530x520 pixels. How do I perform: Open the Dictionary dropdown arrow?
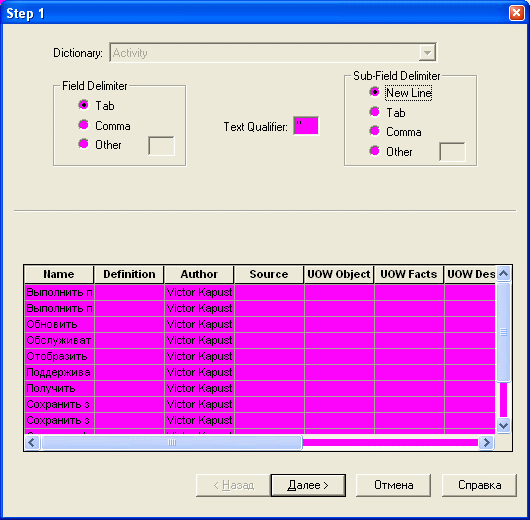[427, 53]
